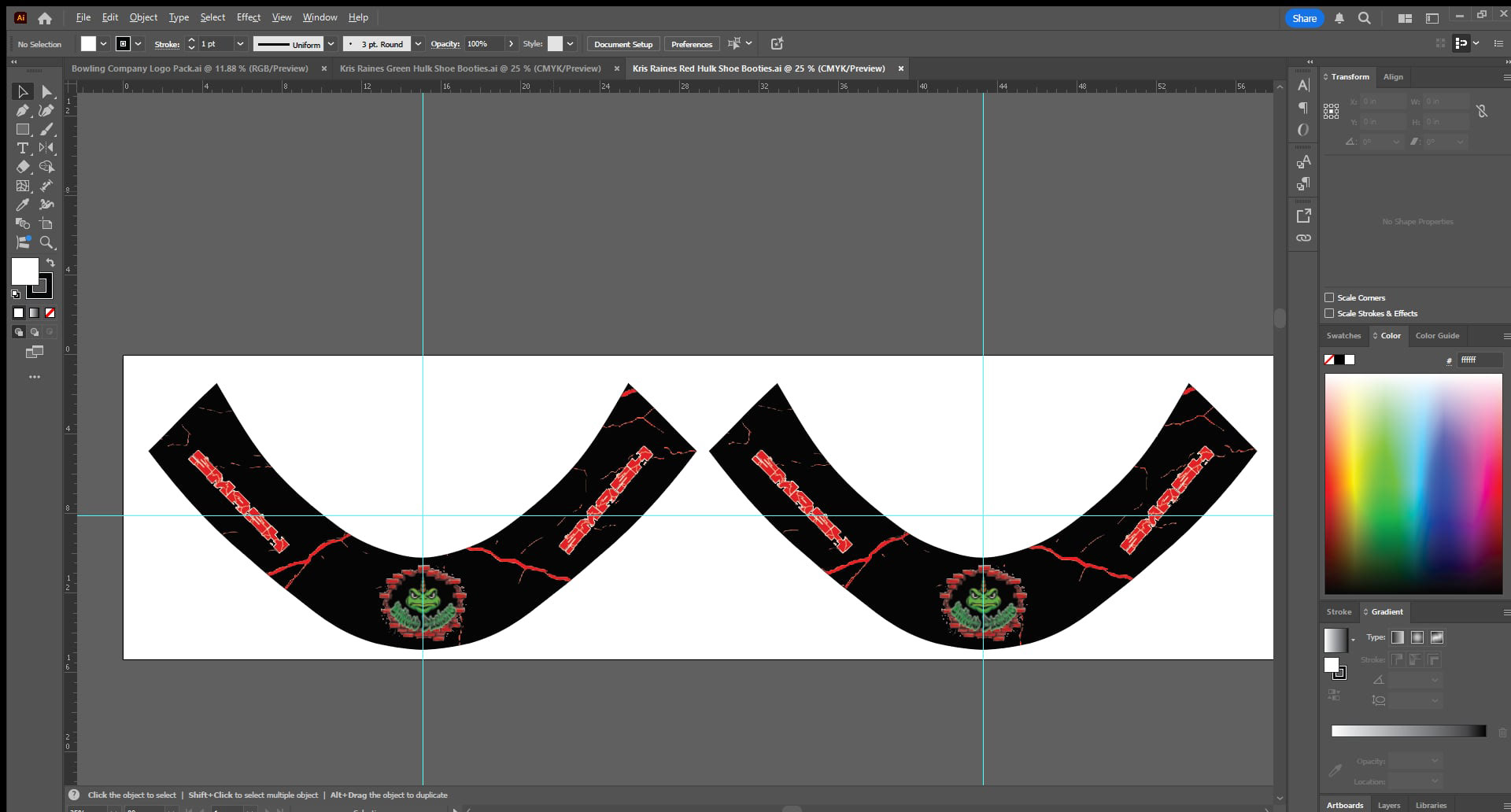Select the Zoom magnifier tool

coord(46,242)
